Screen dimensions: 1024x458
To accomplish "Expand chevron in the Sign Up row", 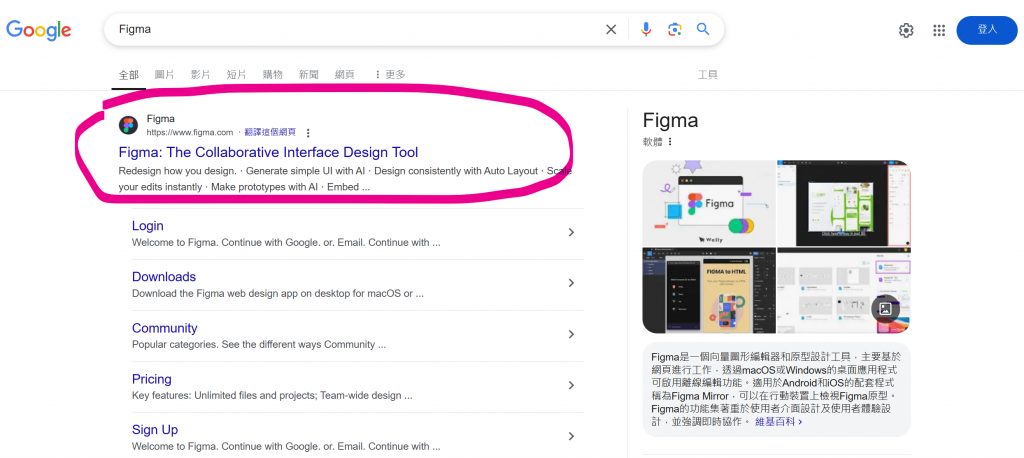I will click(x=571, y=436).
